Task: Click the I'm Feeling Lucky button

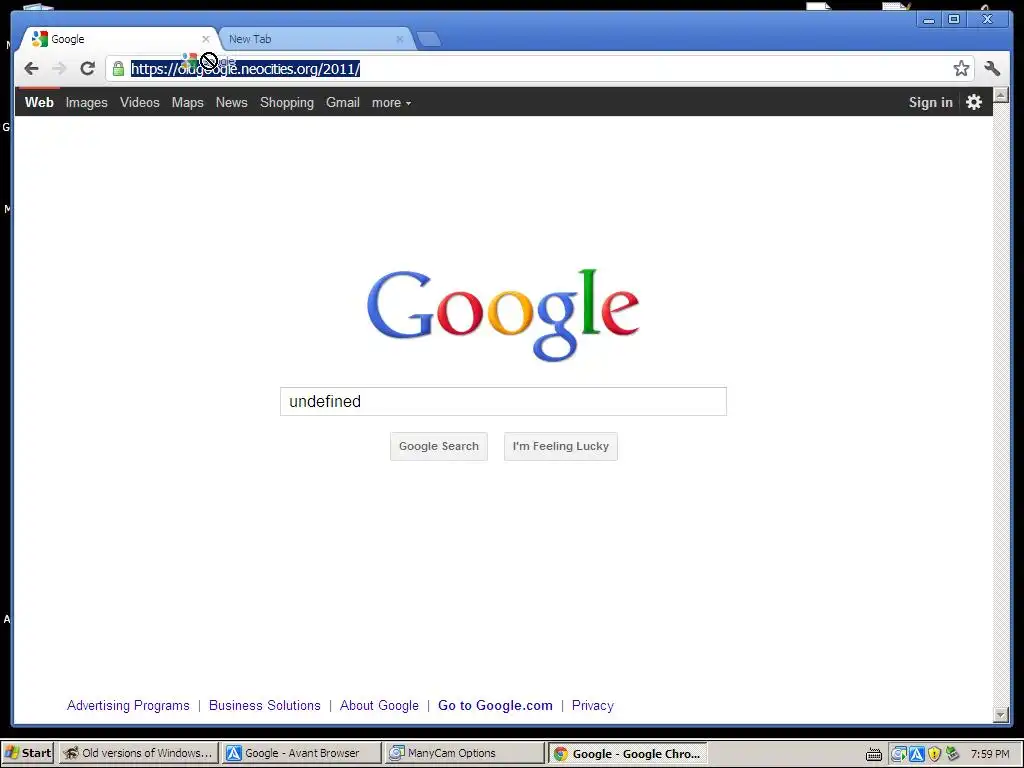Action: 560,446
